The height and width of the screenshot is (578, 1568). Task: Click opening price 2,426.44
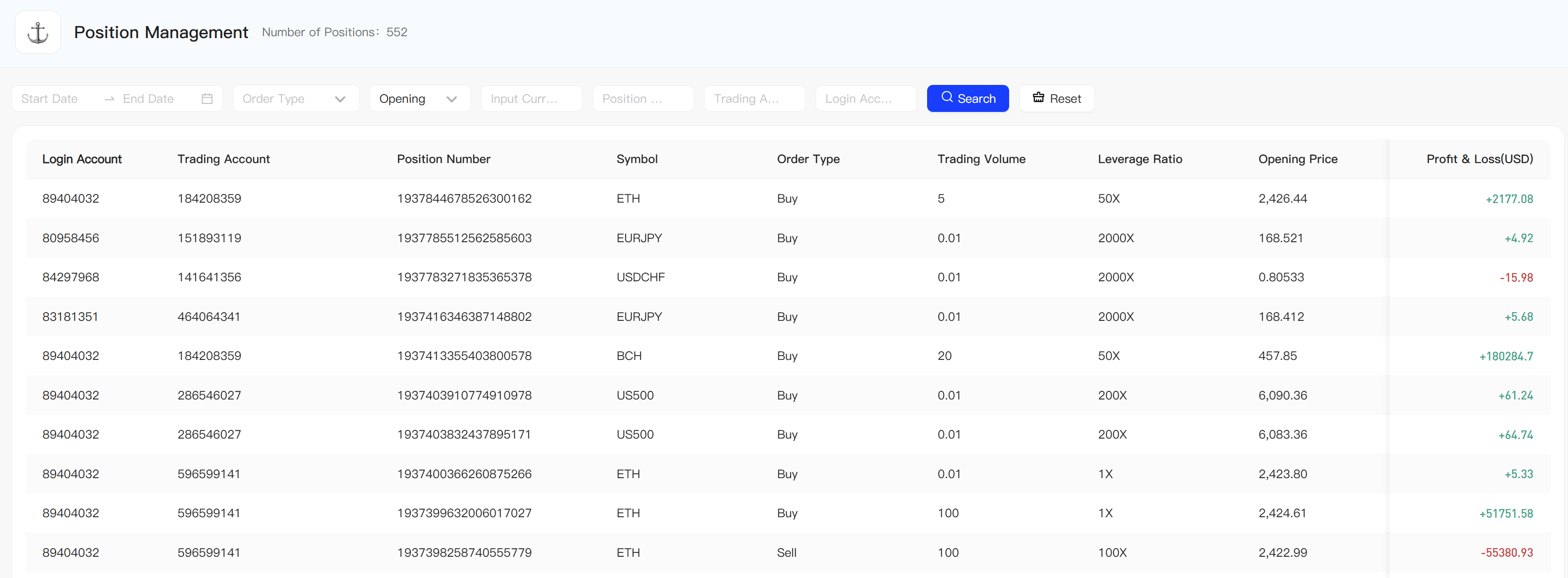(1282, 198)
